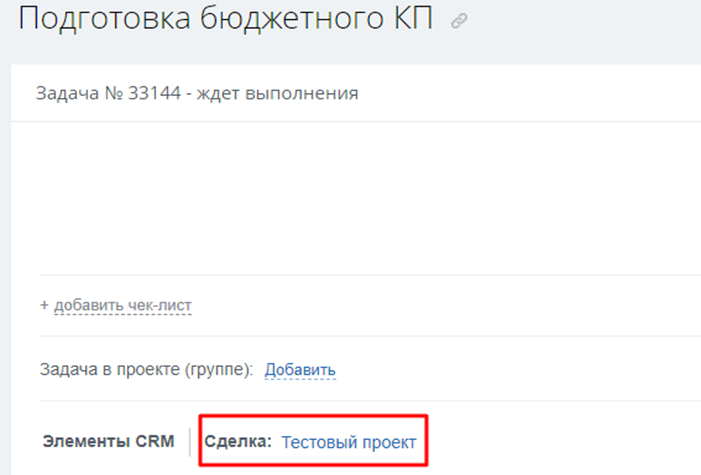Open the "Тестовый проект" deal link
The width and height of the screenshot is (701, 475).
348,441
